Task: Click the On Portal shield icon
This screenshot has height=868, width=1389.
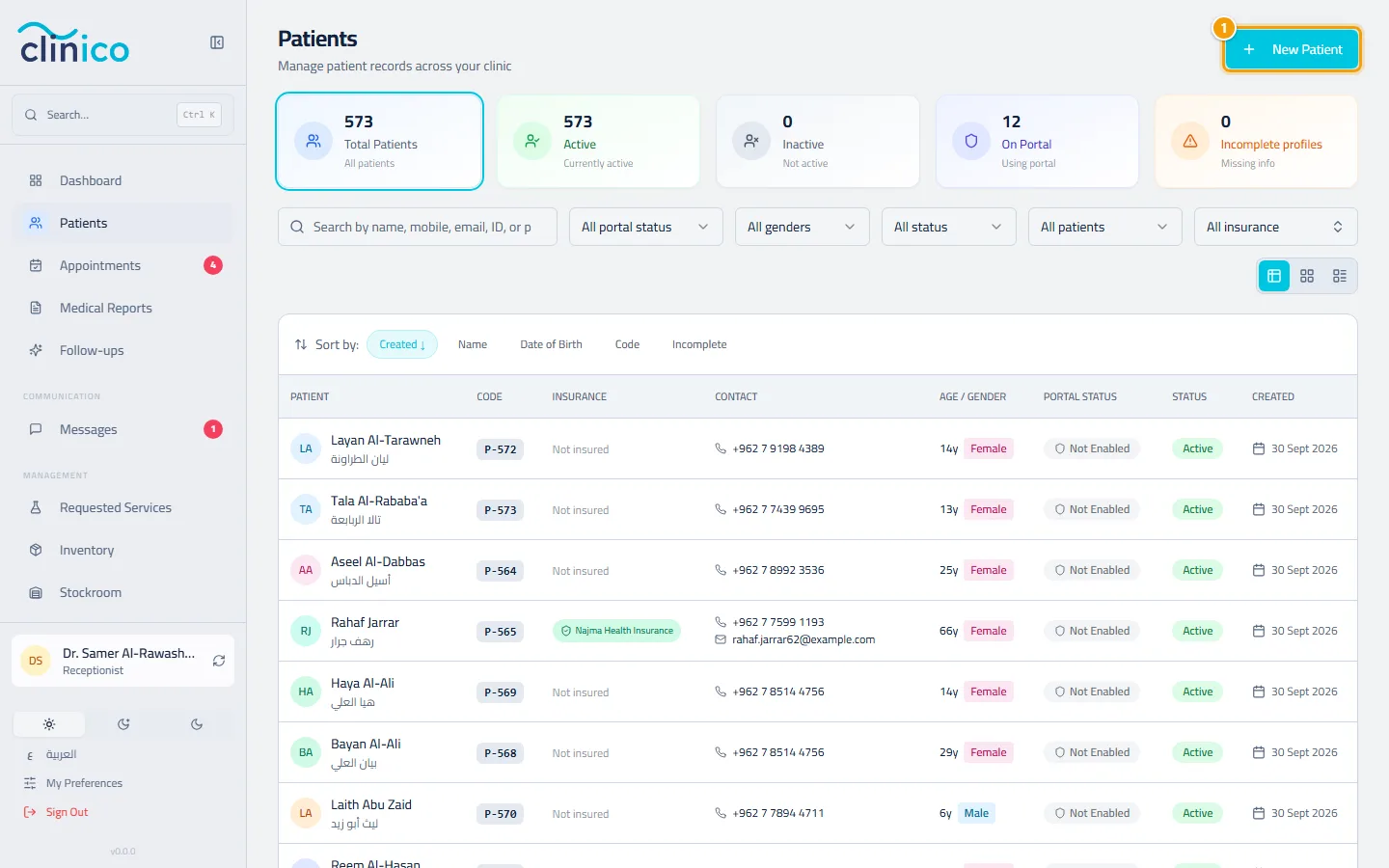Action: [971, 141]
